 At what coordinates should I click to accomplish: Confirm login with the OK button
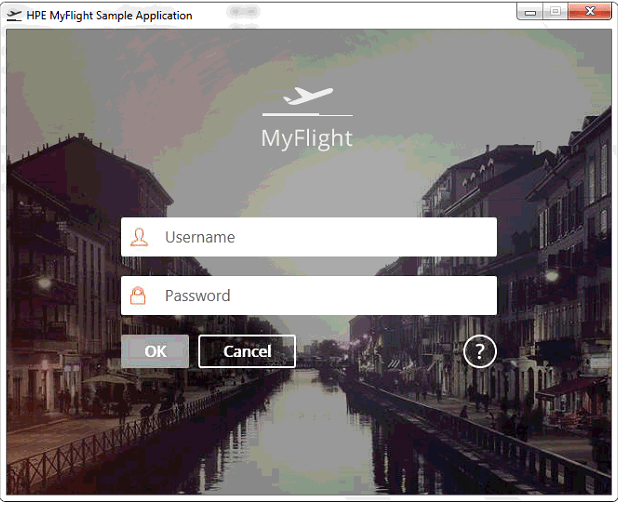coord(155,351)
